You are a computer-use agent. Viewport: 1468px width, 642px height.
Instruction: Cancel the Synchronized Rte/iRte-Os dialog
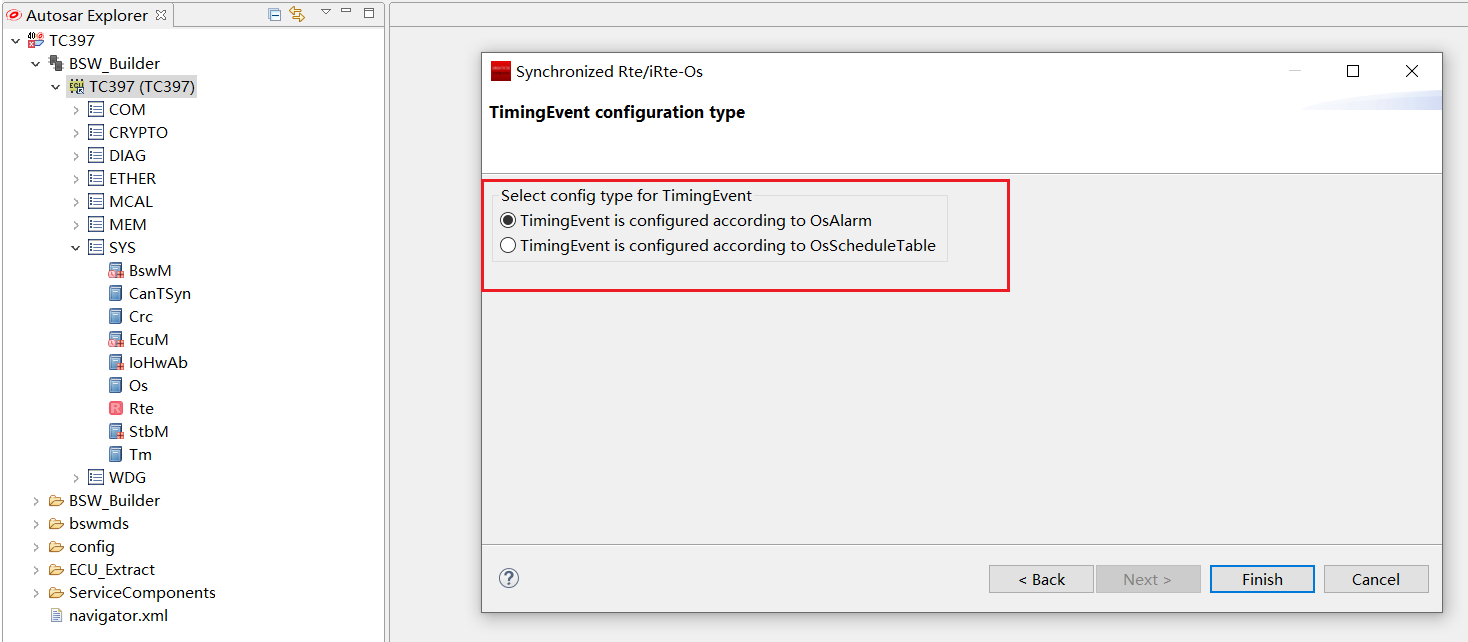[x=1375, y=579]
